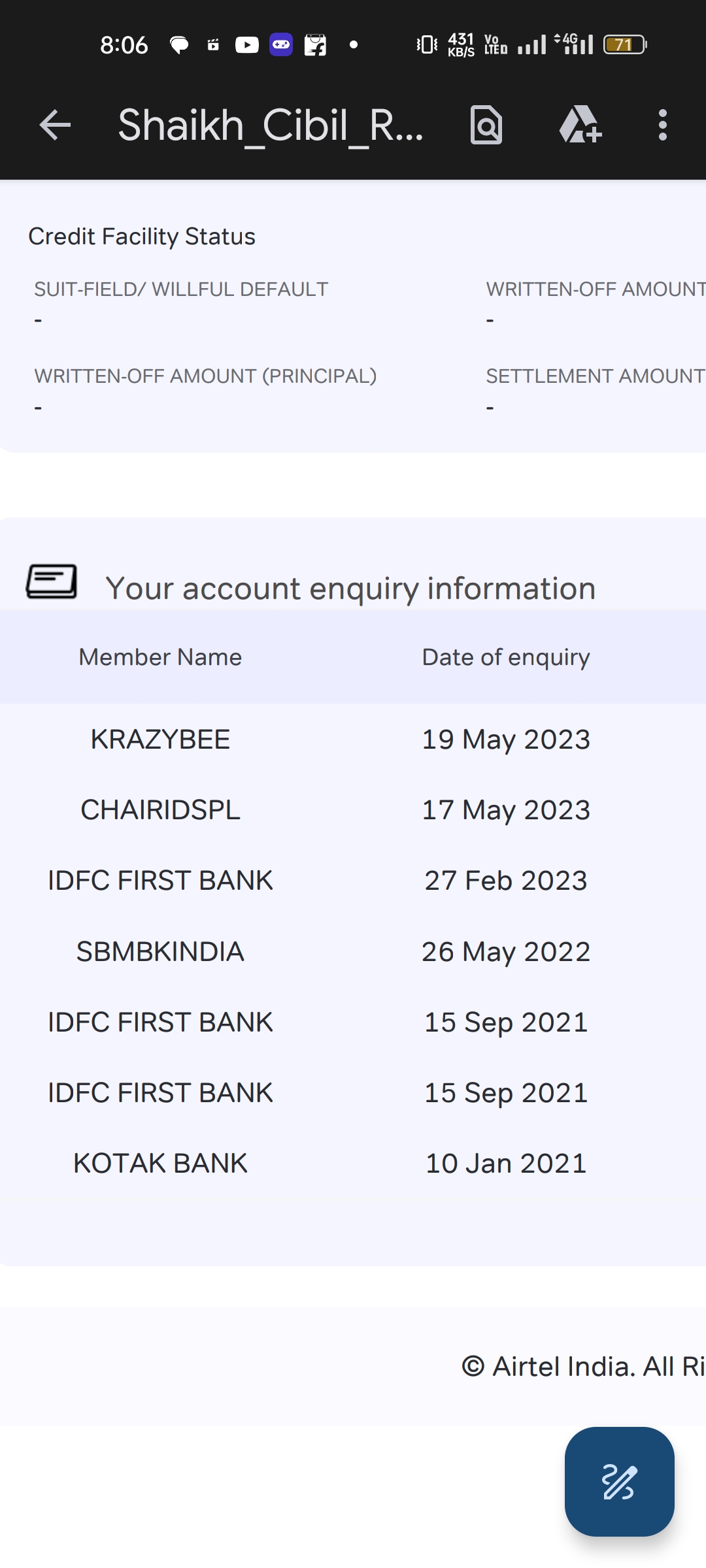This screenshot has height=1568, width=706.
Task: Tap the YouTube notification icon in status bar
Action: 247,44
